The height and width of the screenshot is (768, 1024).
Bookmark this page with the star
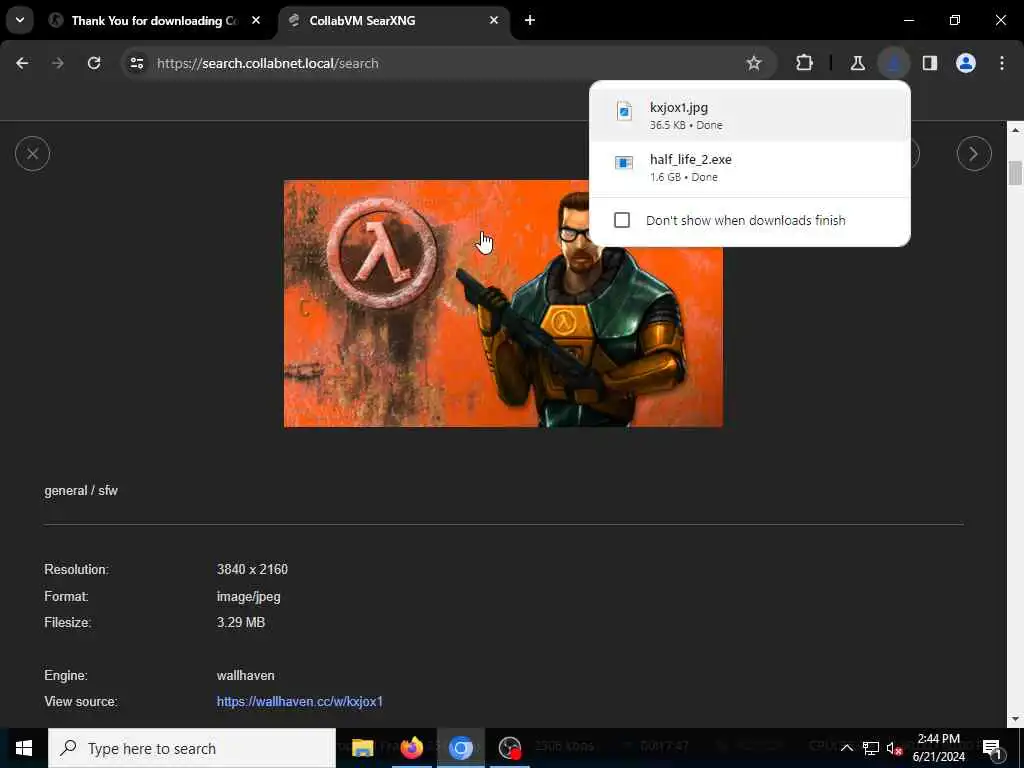pos(754,63)
